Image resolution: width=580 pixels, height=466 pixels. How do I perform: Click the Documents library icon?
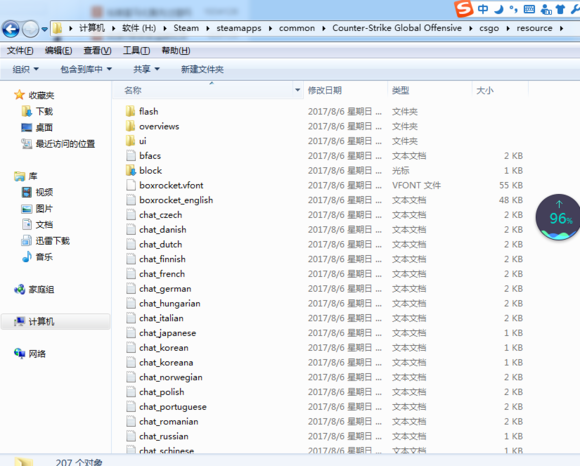pyautogui.click(x=27, y=224)
